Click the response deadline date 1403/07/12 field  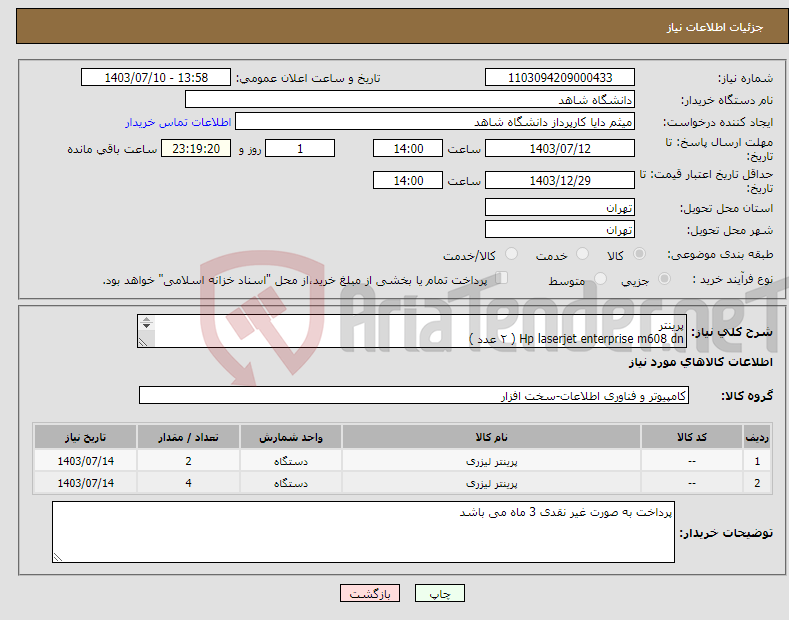click(560, 148)
